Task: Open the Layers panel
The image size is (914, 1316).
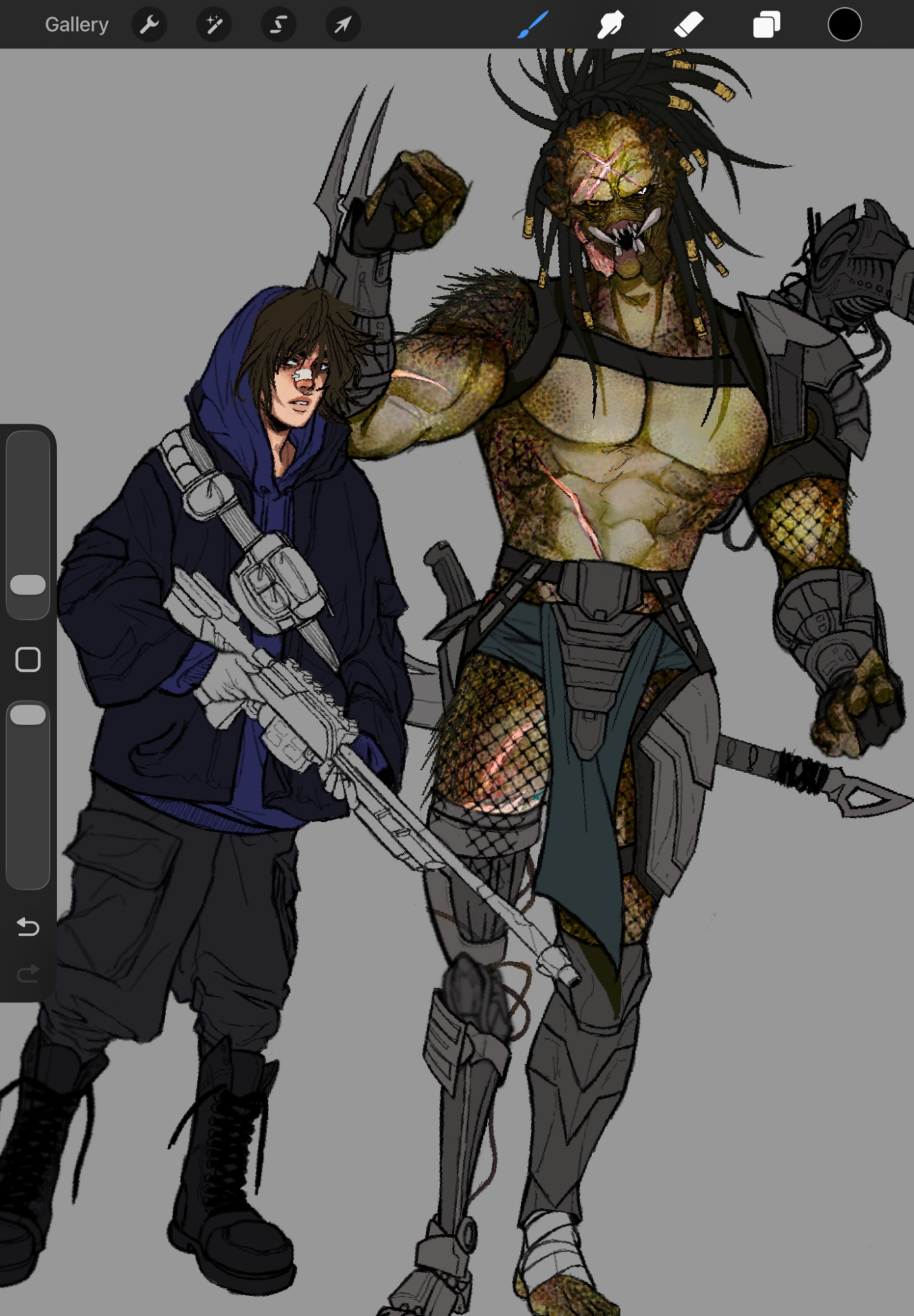Action: point(766,25)
